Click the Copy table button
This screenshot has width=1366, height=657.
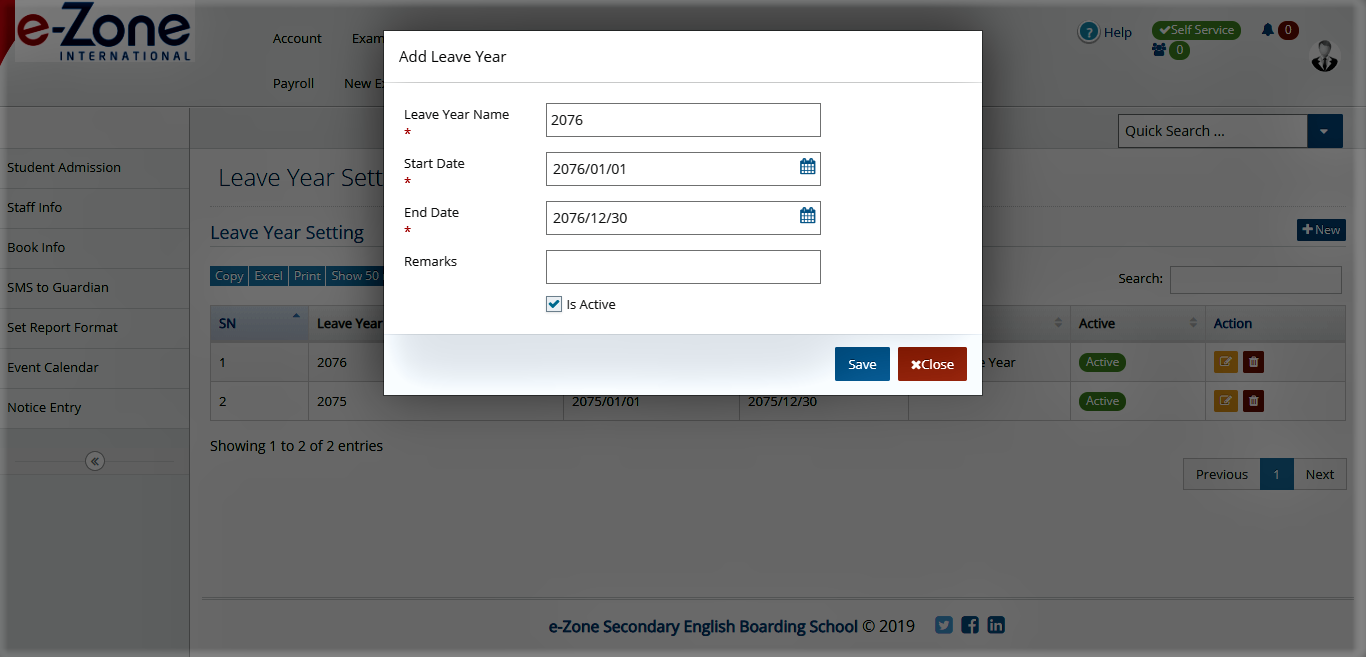(x=229, y=276)
